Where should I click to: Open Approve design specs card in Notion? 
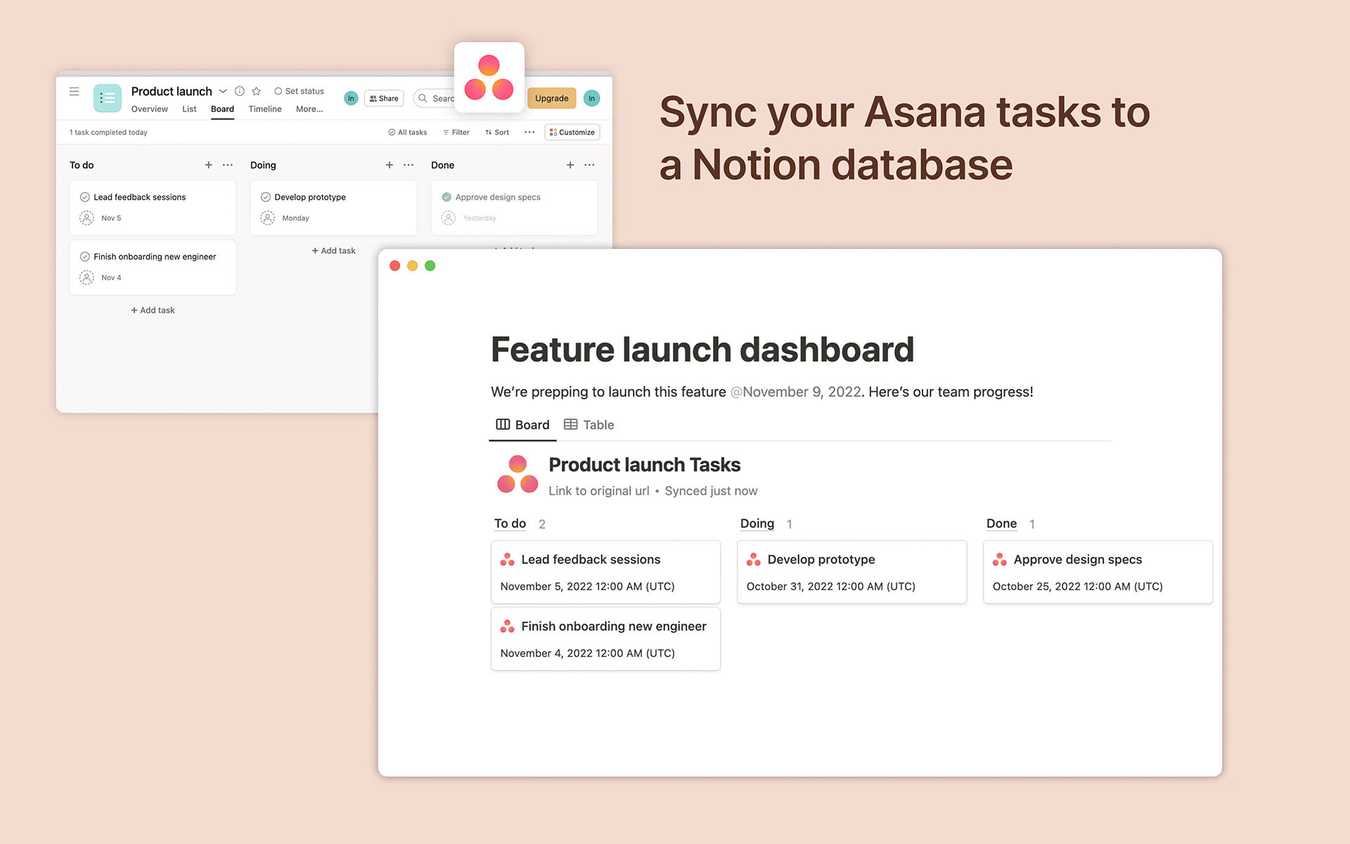click(x=1098, y=572)
